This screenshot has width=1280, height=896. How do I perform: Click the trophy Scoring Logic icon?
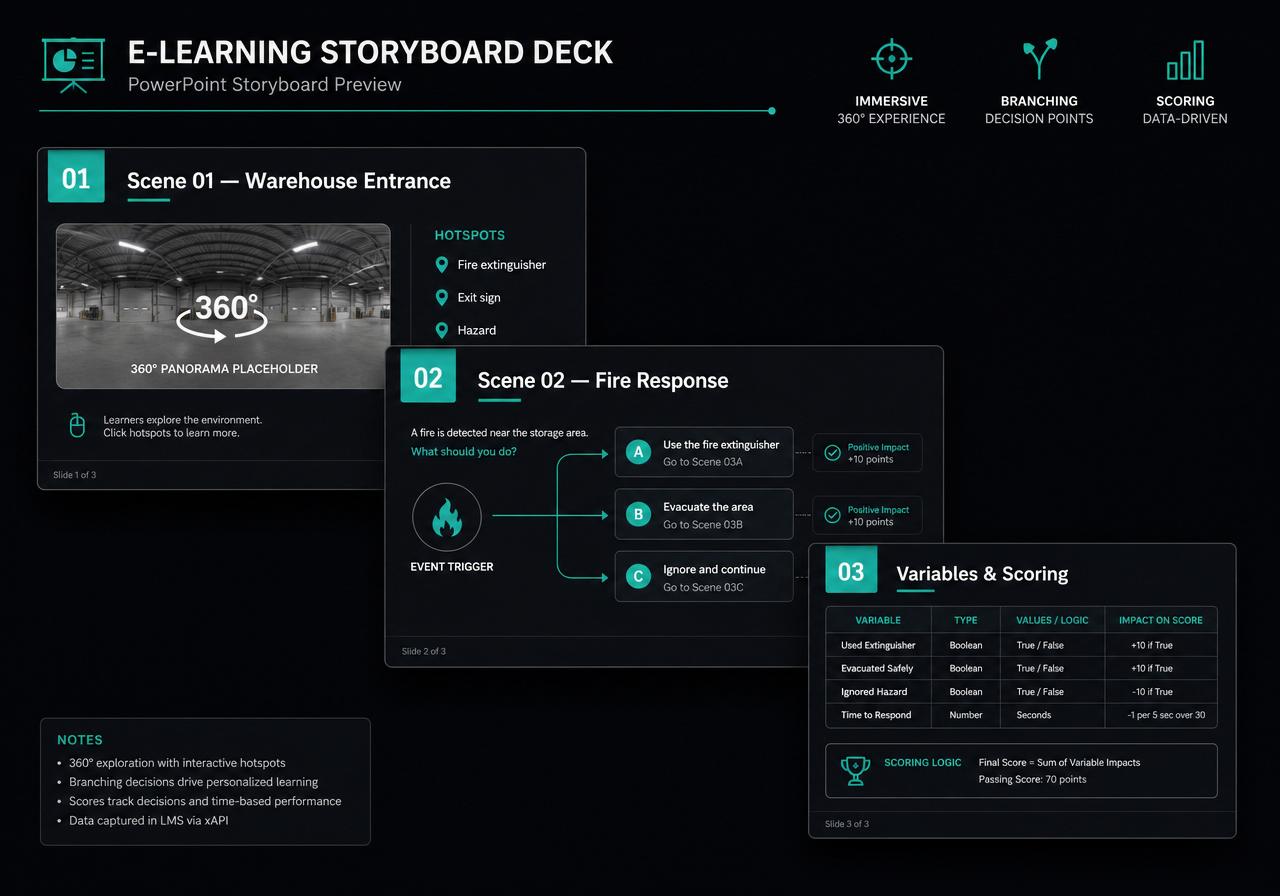(x=855, y=770)
